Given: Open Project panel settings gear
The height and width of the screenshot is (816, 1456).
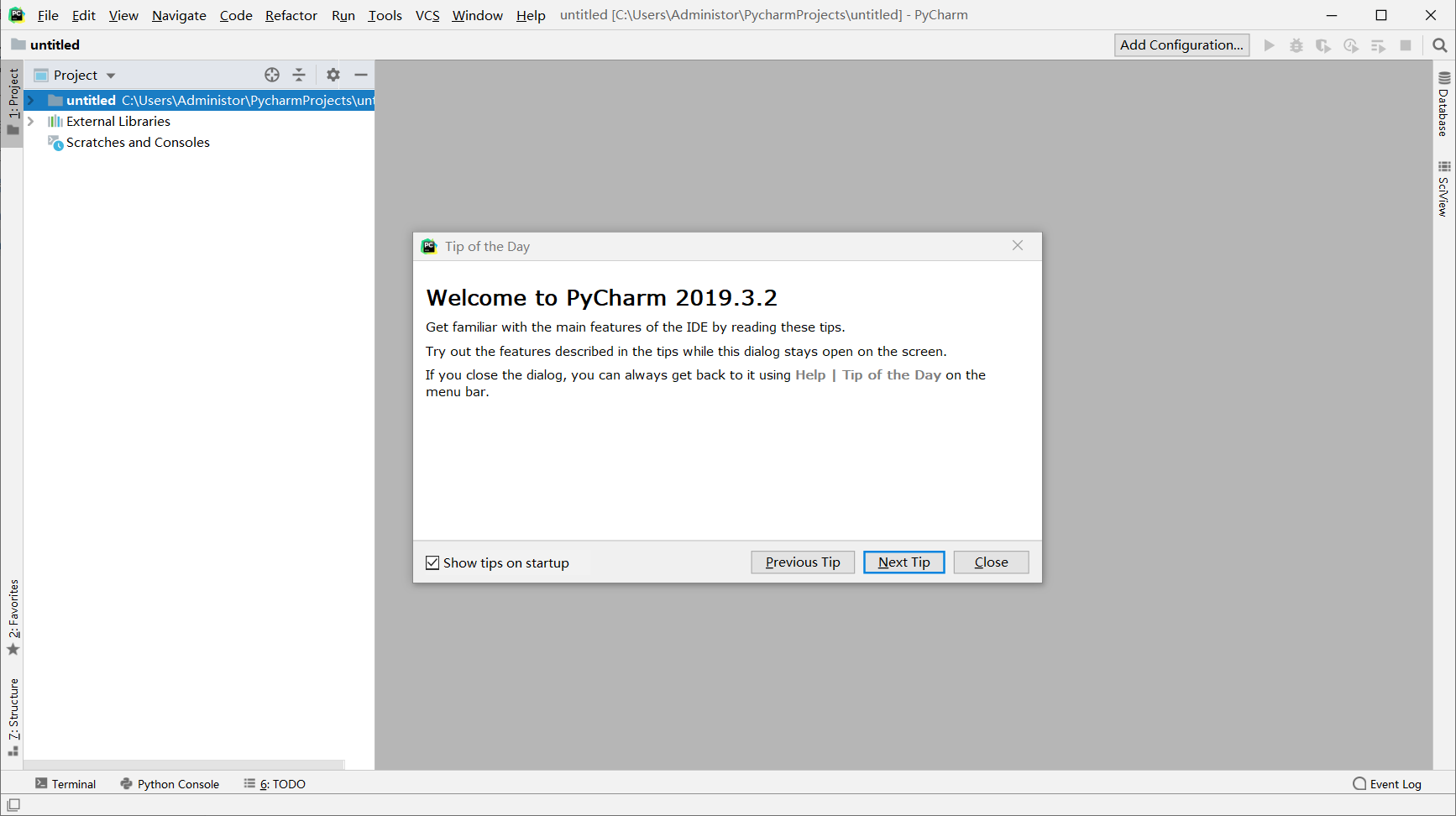Looking at the screenshot, I should coord(333,75).
